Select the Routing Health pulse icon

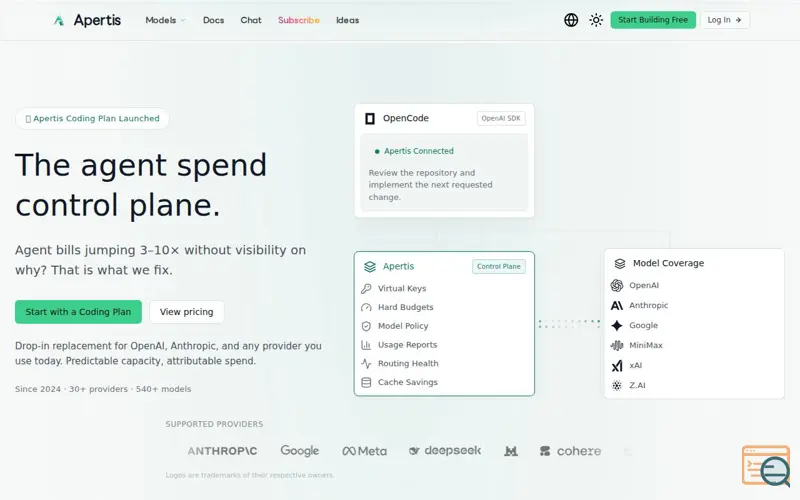pyautogui.click(x=366, y=363)
